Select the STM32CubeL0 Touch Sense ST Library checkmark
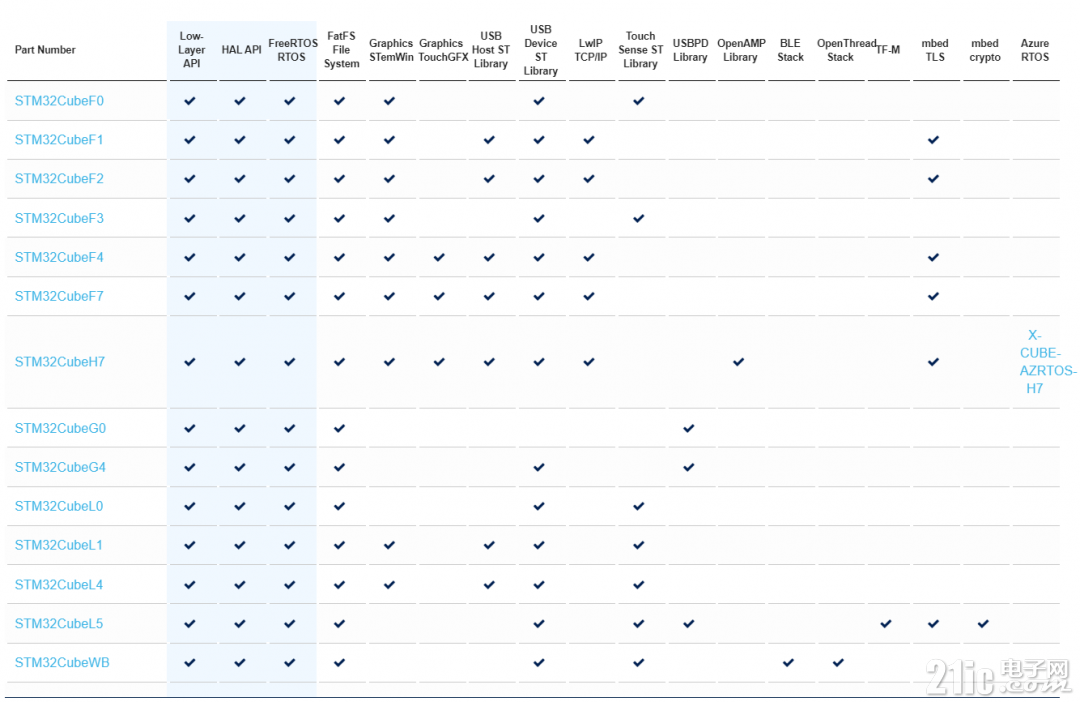The width and height of the screenshot is (1080, 702). point(638,506)
